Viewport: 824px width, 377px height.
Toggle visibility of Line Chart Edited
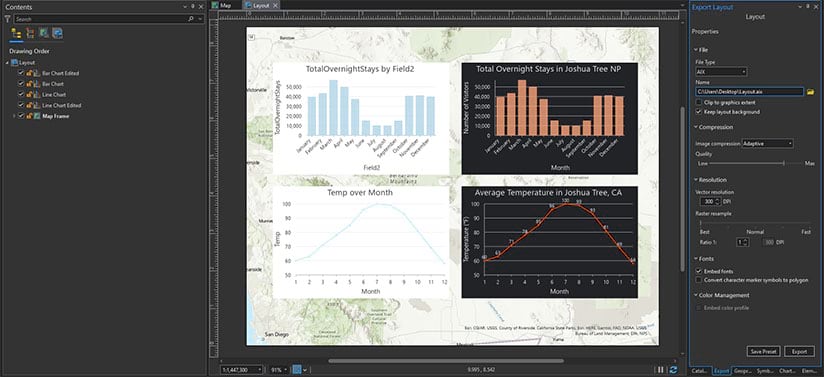21,105
